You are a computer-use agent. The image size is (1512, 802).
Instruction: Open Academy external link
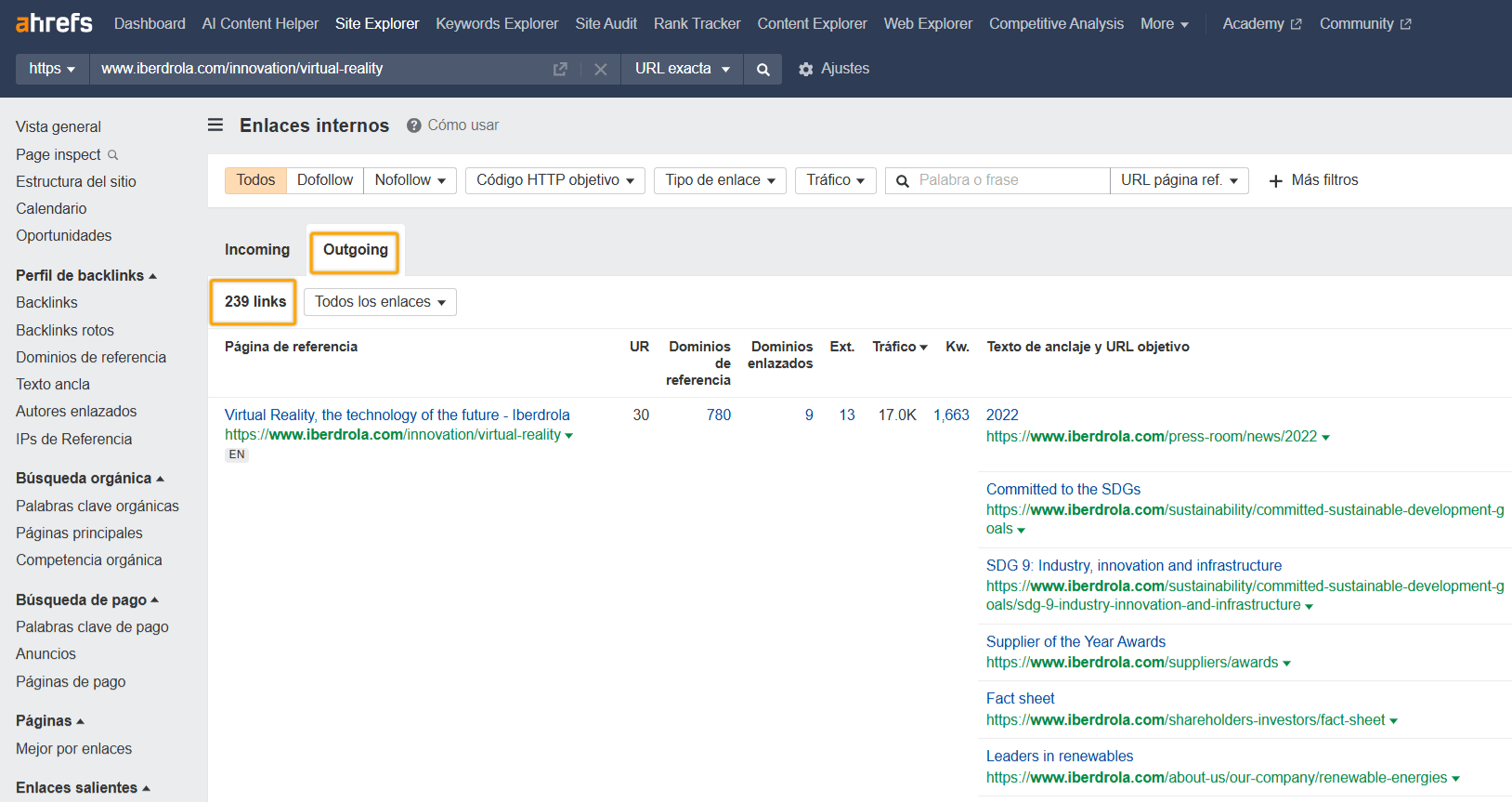[1262, 24]
